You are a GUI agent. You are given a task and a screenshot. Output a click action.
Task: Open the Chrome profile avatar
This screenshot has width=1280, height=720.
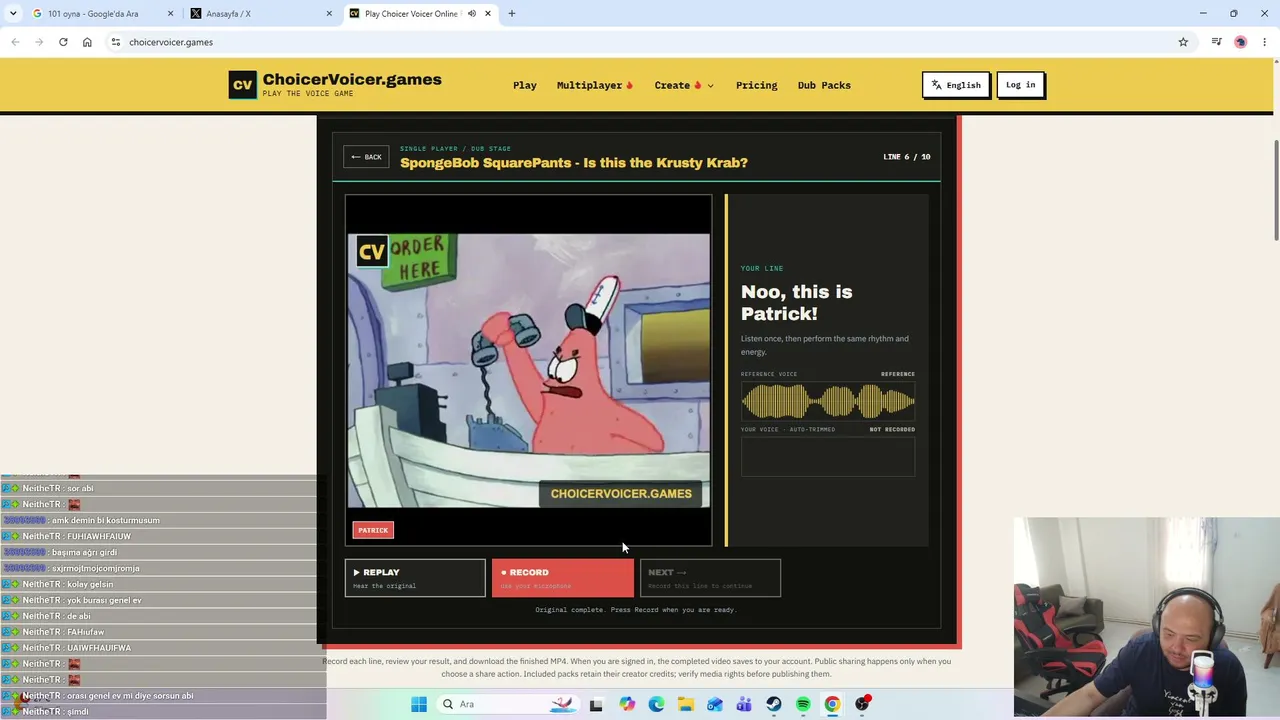[1241, 42]
